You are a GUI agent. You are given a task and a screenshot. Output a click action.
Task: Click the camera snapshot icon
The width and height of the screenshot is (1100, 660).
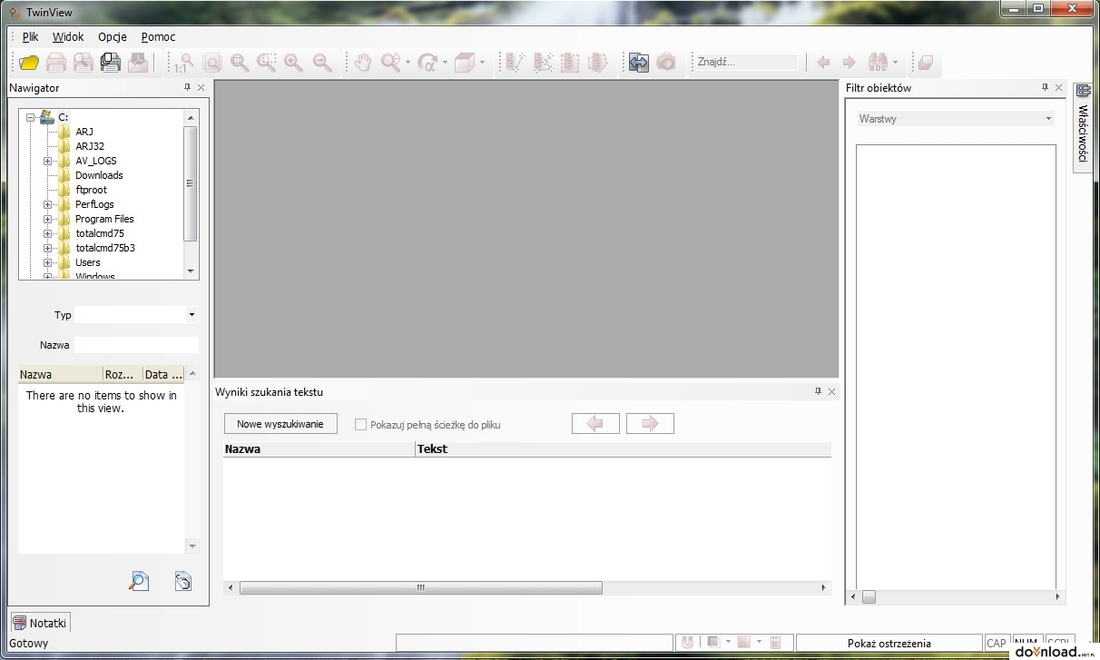(666, 62)
